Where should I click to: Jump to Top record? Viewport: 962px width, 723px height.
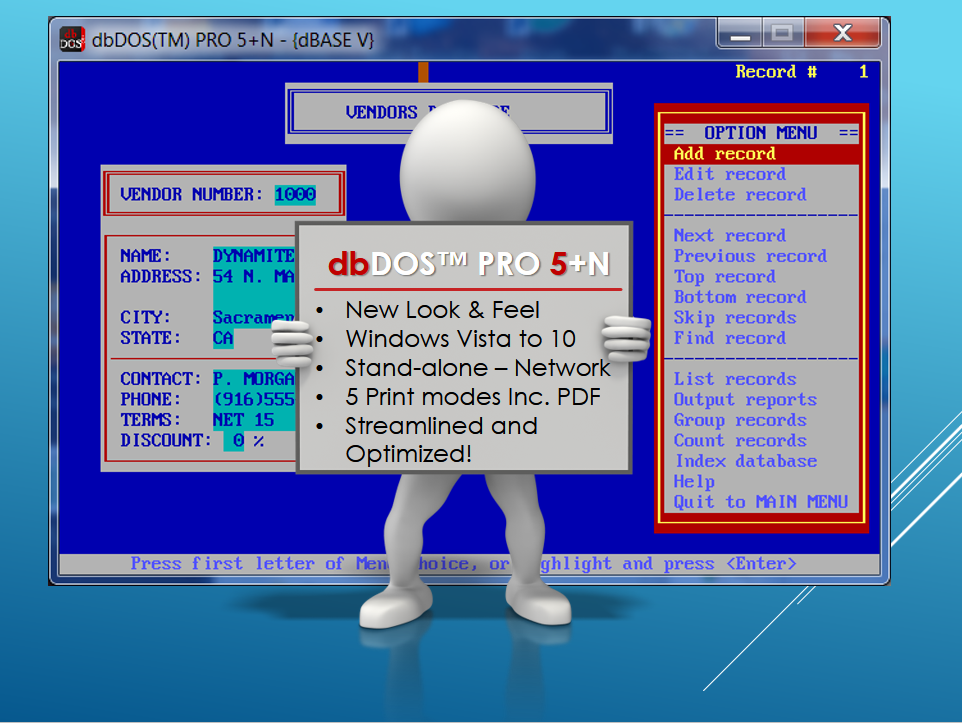[725, 277]
